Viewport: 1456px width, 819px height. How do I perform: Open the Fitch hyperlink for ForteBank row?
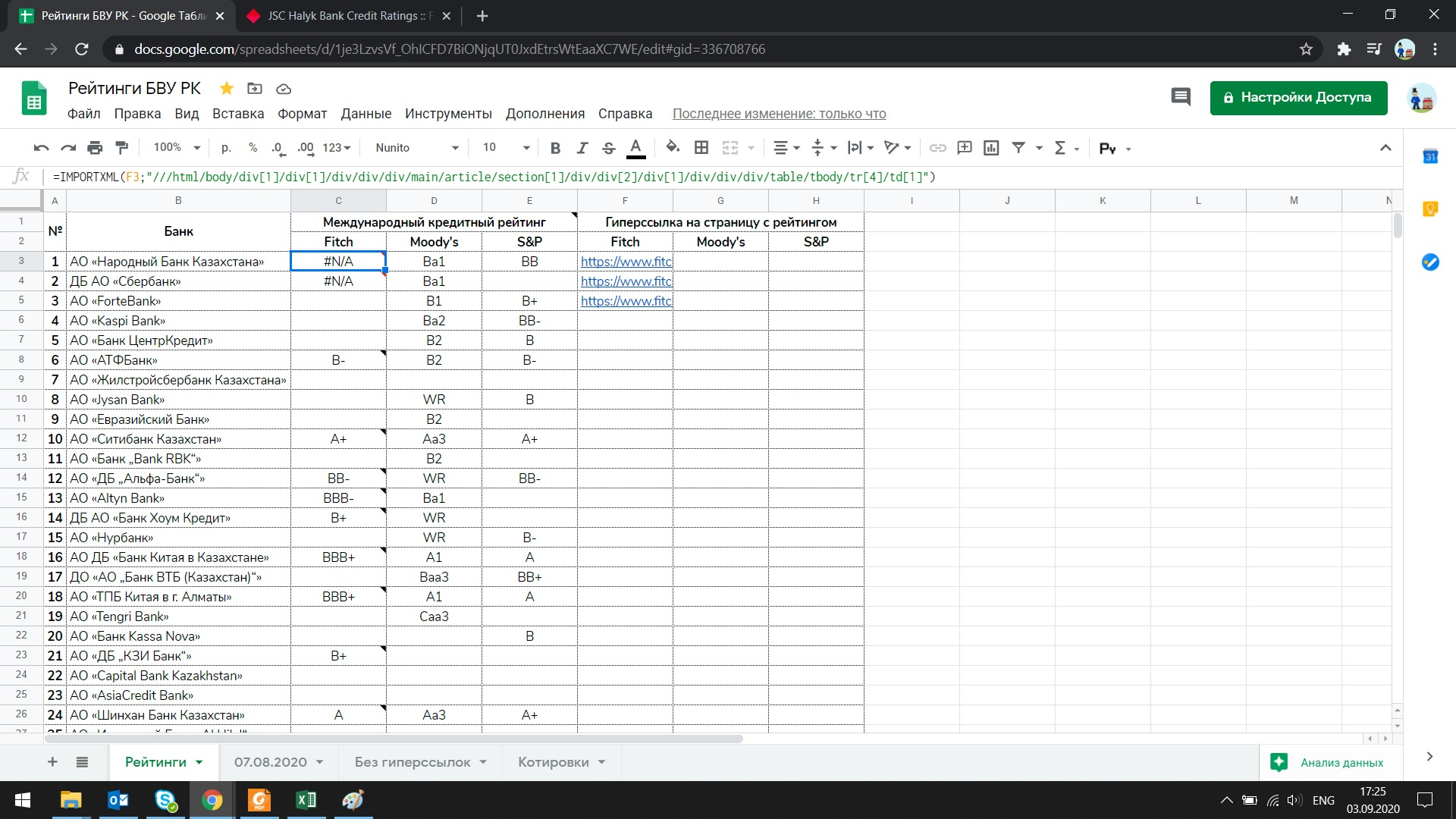pos(626,301)
